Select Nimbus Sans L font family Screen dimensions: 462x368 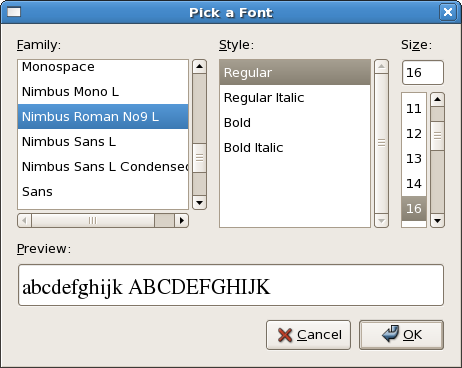(x=103, y=142)
